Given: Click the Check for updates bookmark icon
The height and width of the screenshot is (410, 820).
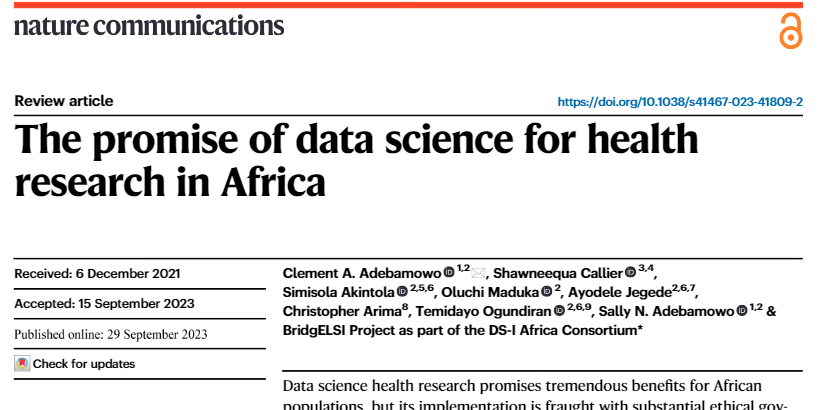Looking at the screenshot, I should (22, 364).
